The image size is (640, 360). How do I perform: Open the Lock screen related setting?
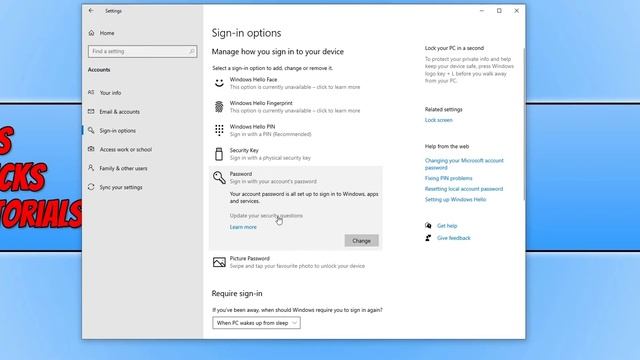(x=438, y=120)
